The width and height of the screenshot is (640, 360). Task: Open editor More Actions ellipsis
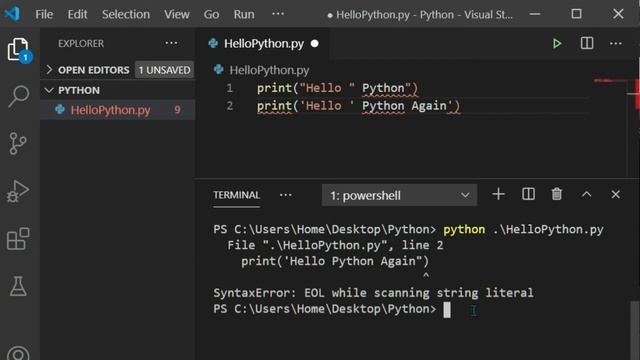coord(616,43)
